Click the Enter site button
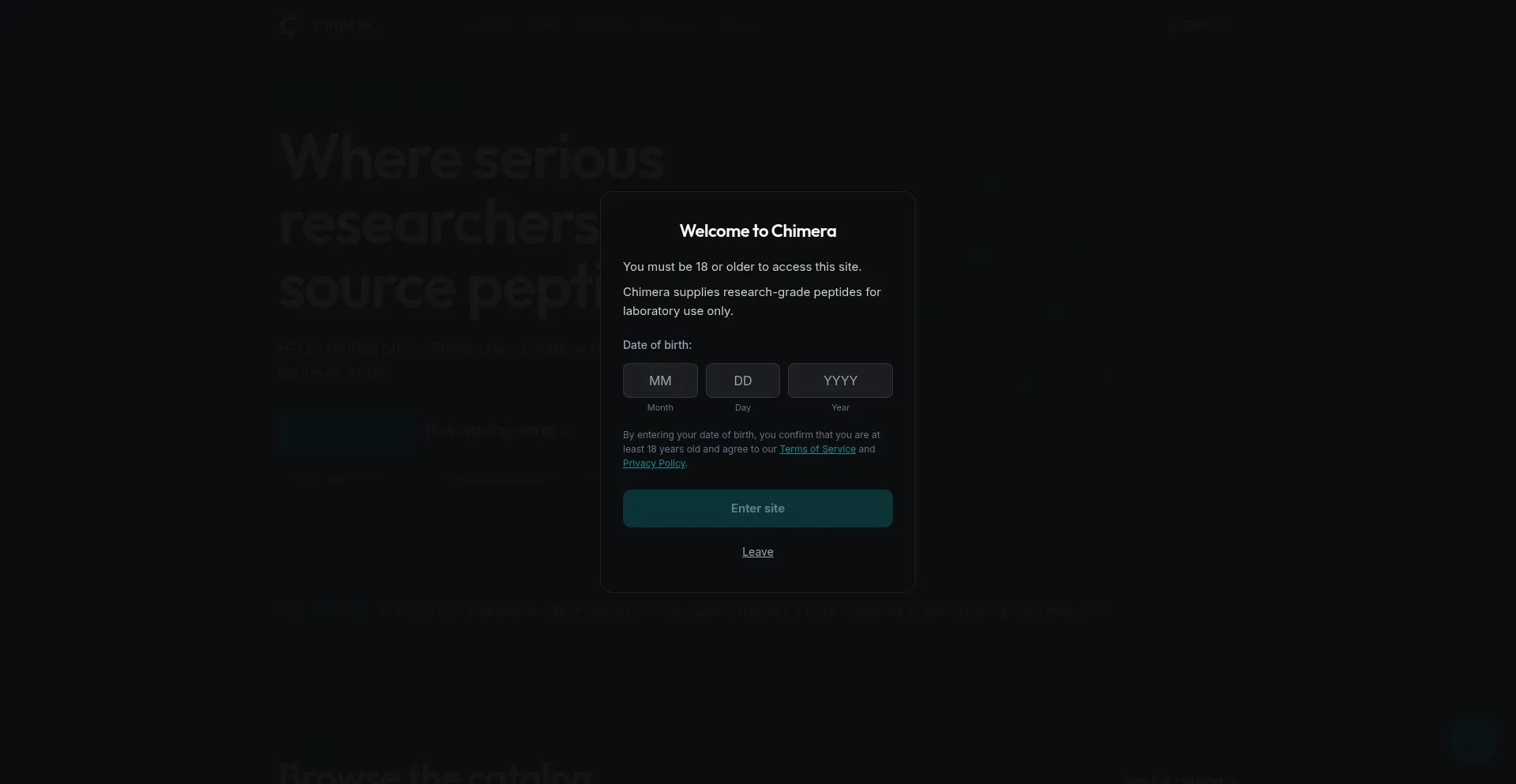The width and height of the screenshot is (1516, 784). 758,508
